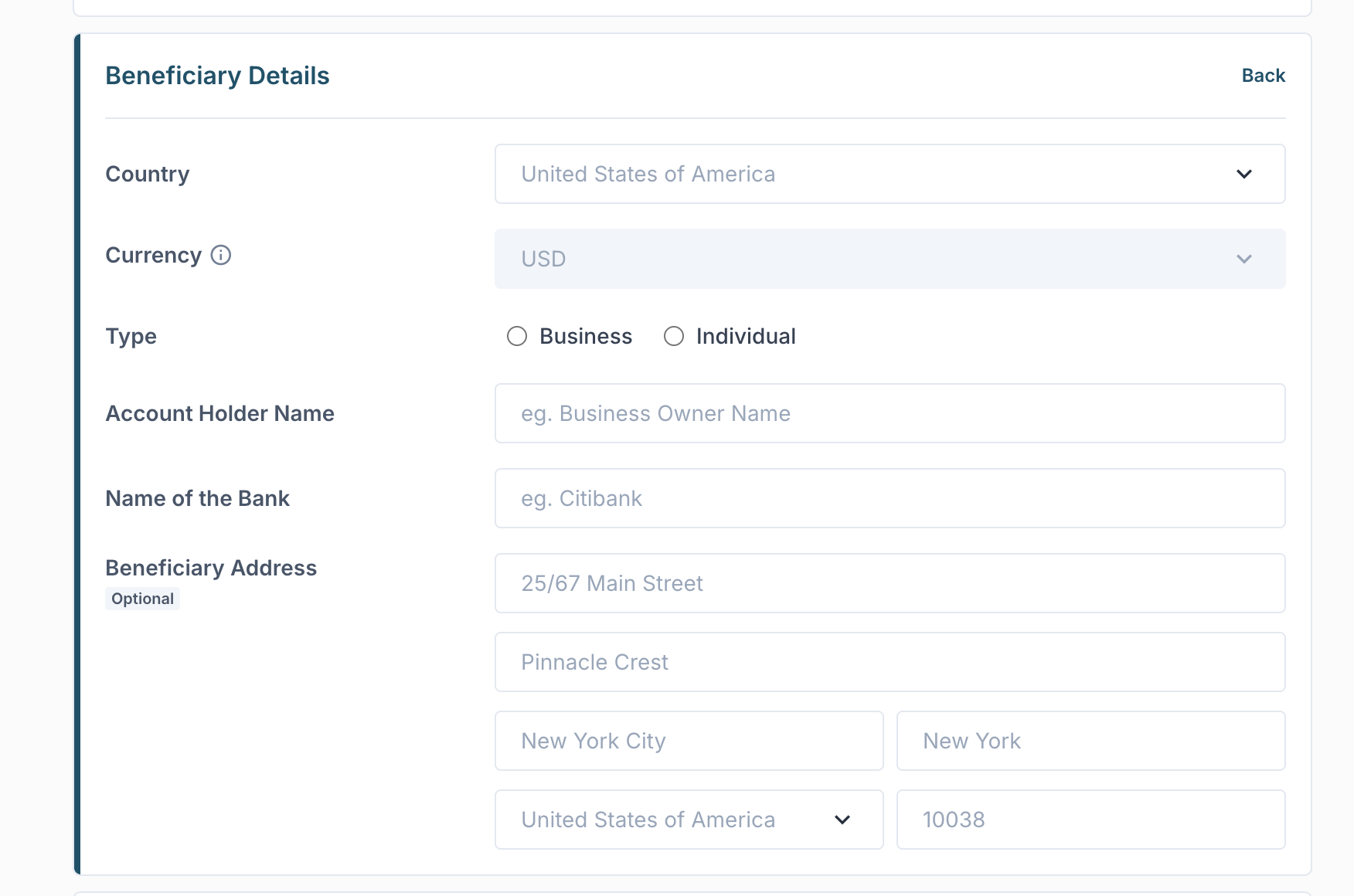Click the Account Holder Name label
Screen dimensions: 1354x896
tap(219, 413)
